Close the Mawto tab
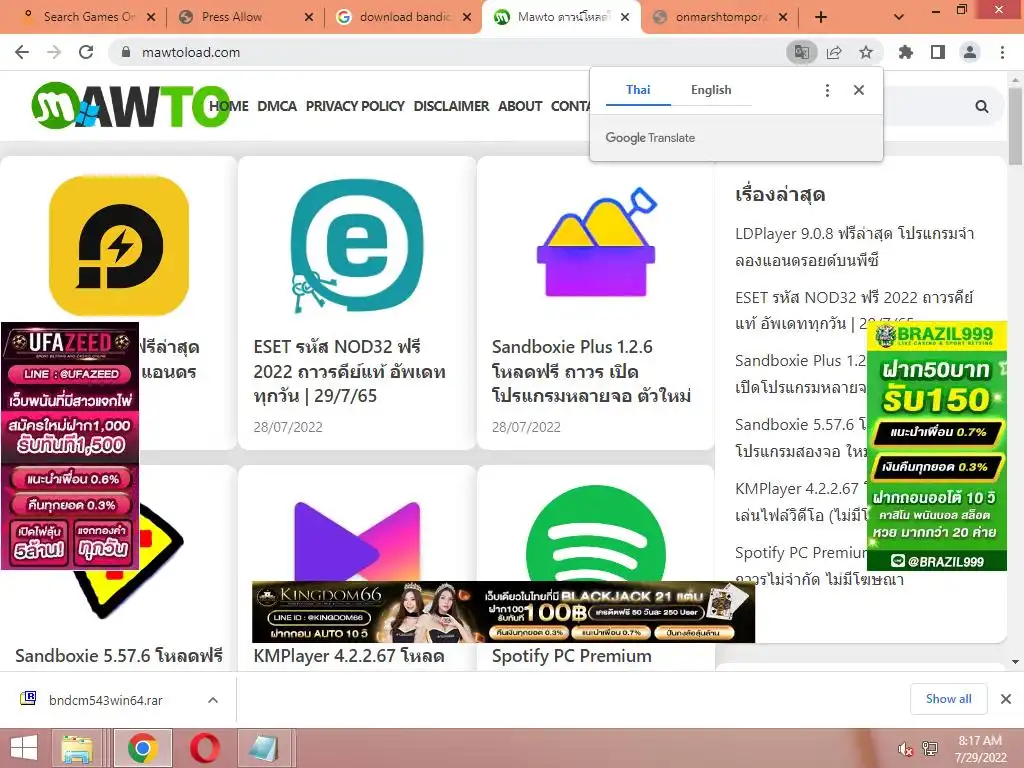This screenshot has width=1024, height=768. tap(625, 17)
